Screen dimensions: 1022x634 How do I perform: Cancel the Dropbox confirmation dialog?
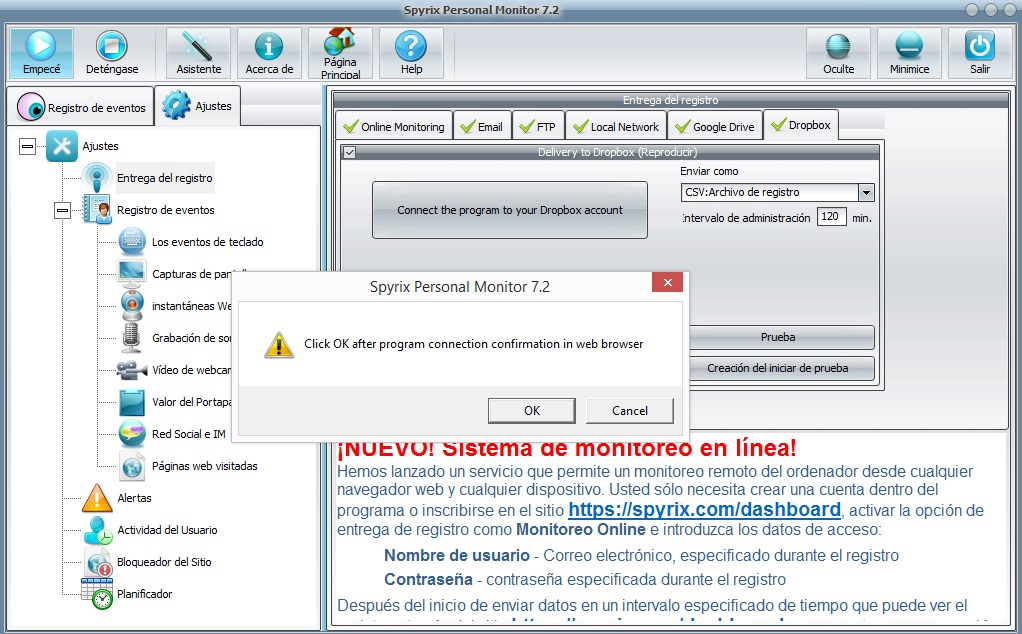click(x=630, y=411)
